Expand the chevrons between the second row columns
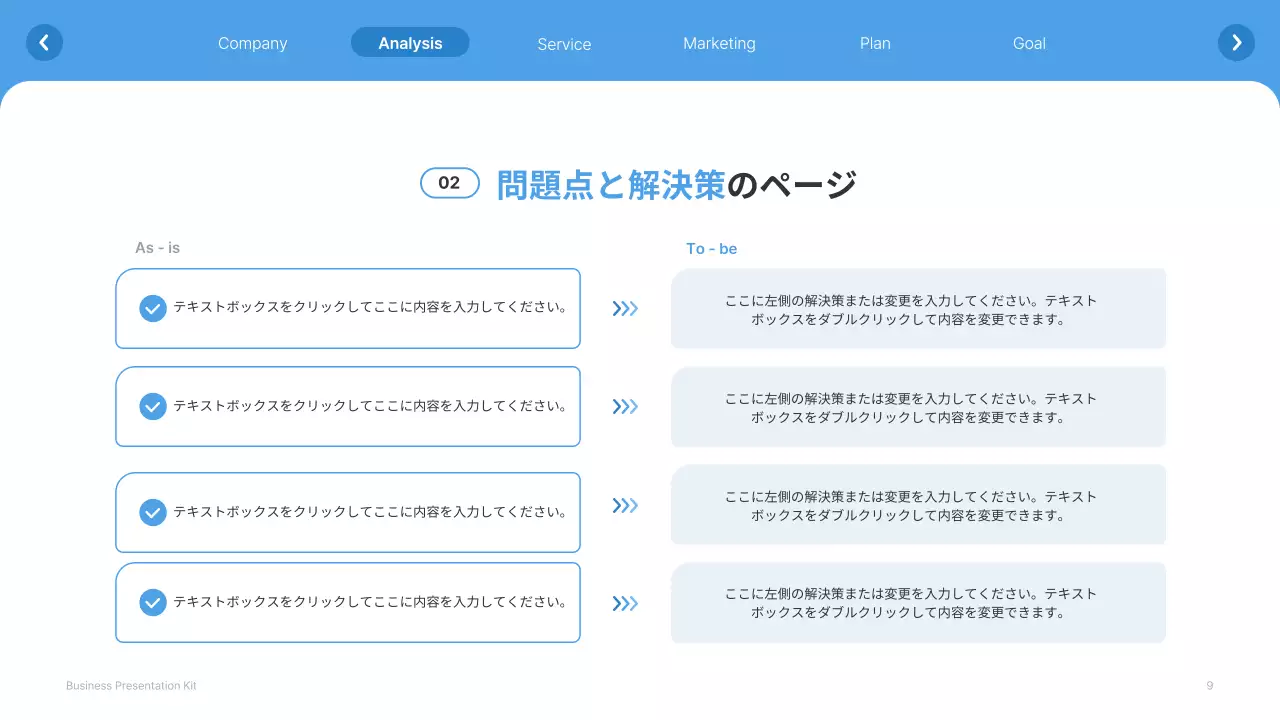The height and width of the screenshot is (720, 1280). (625, 406)
